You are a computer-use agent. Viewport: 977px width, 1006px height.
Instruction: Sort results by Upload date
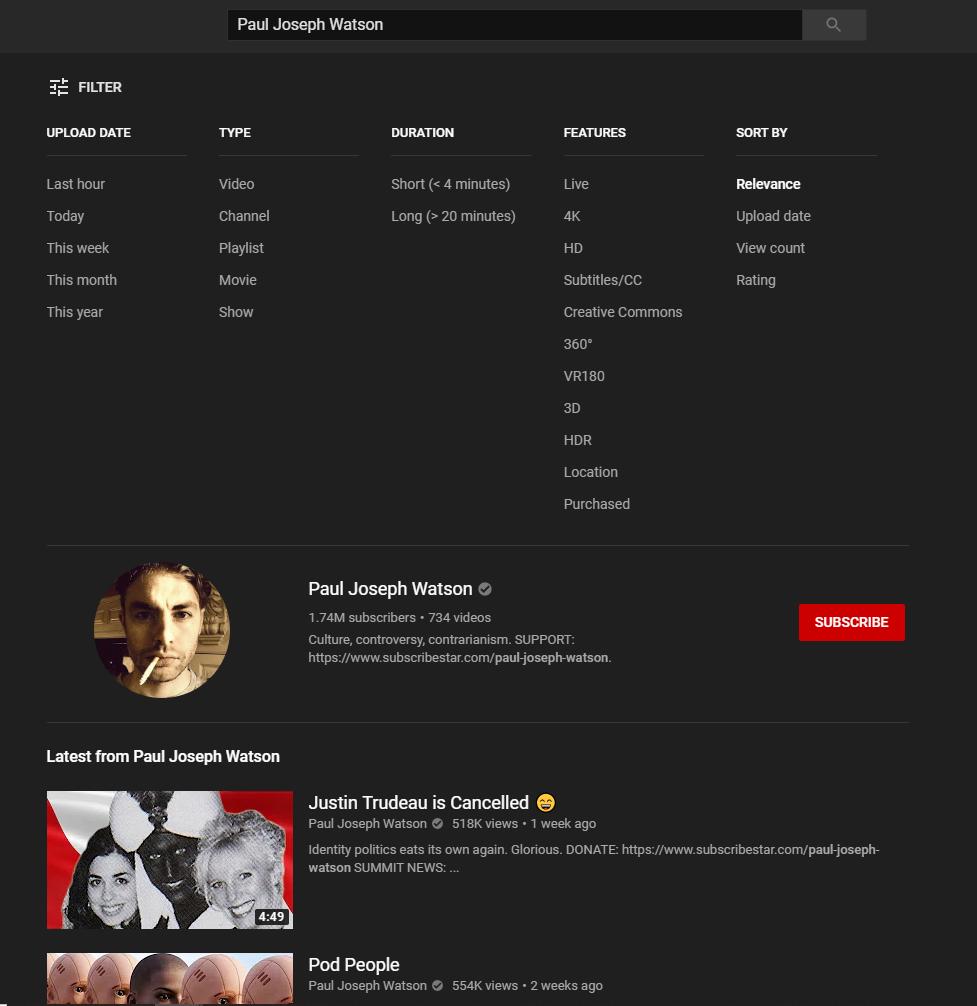[773, 216]
